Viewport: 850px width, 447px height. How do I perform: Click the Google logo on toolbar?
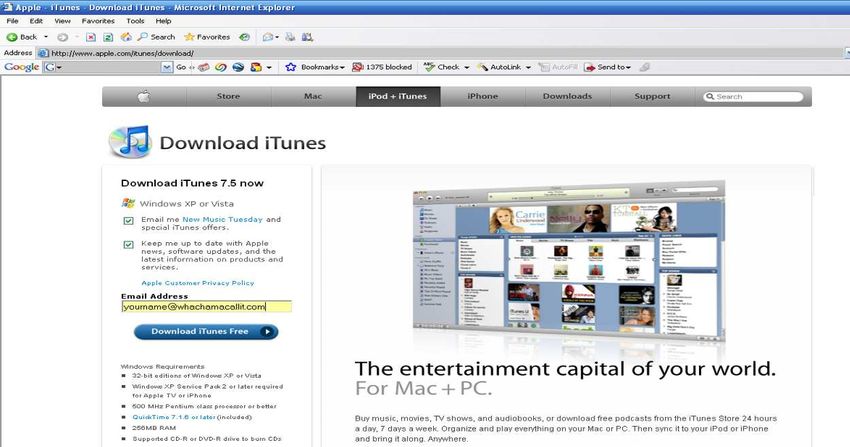tap(22, 67)
